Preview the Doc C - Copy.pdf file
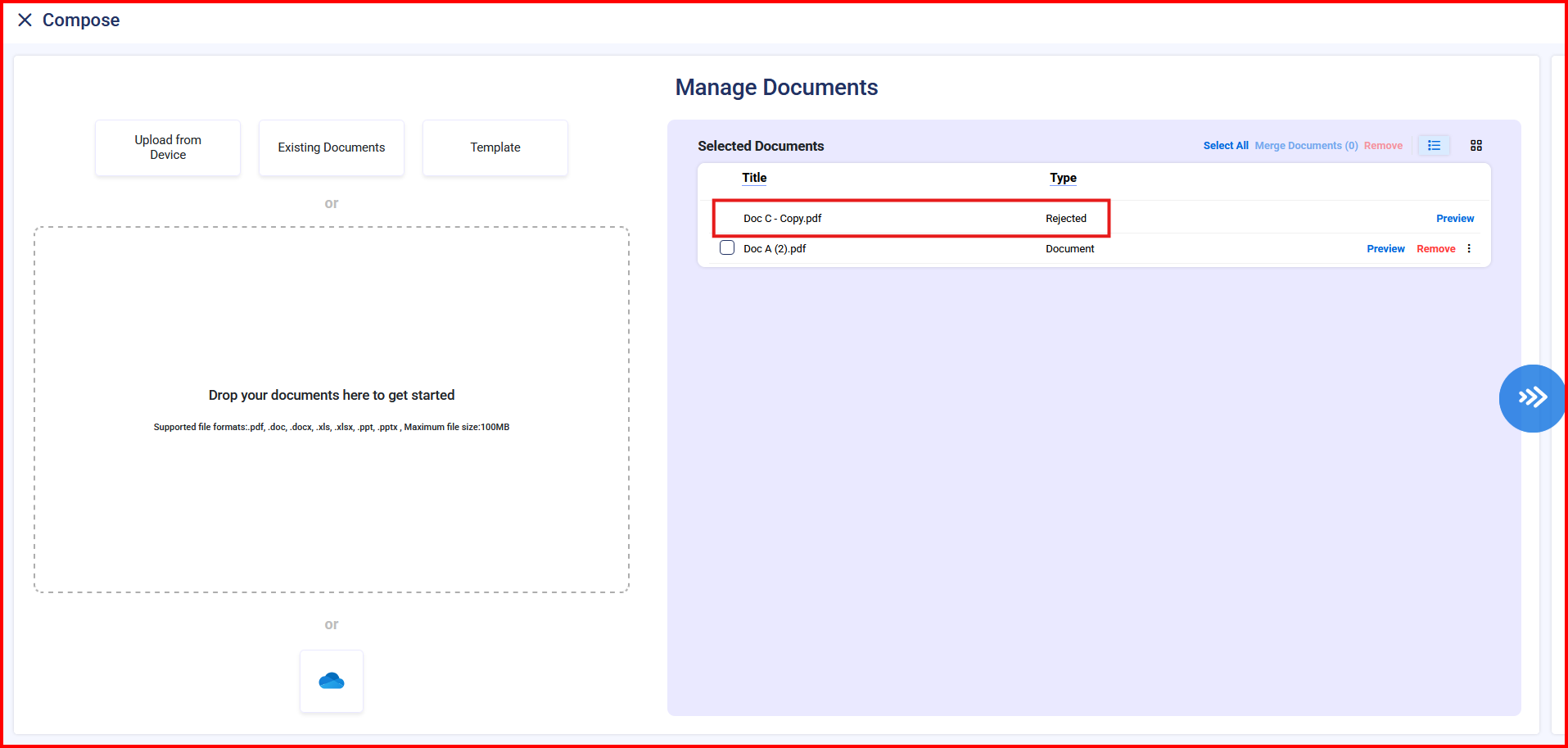The image size is (1568, 748). click(1454, 219)
